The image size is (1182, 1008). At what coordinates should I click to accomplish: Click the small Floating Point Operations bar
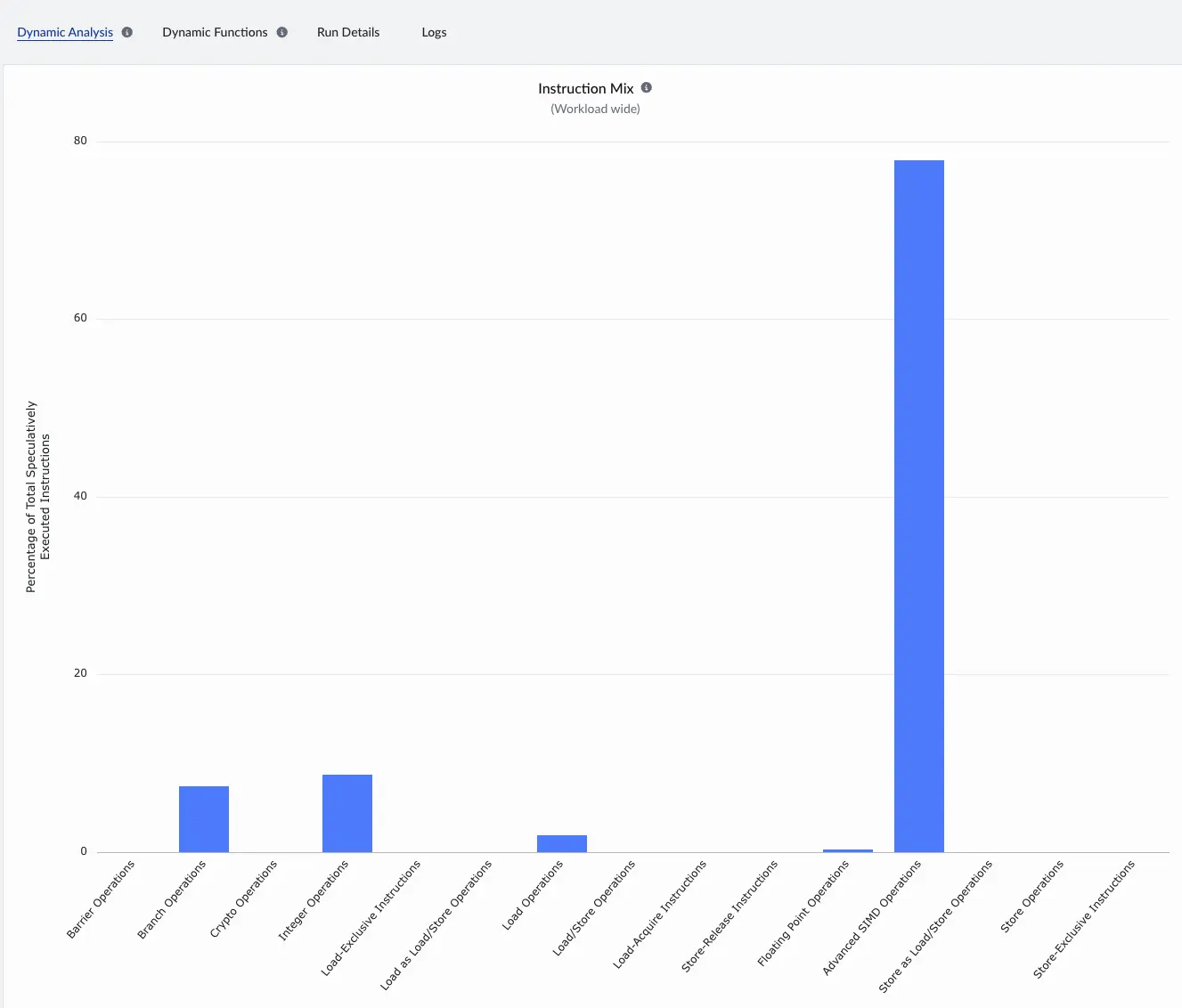[847, 850]
